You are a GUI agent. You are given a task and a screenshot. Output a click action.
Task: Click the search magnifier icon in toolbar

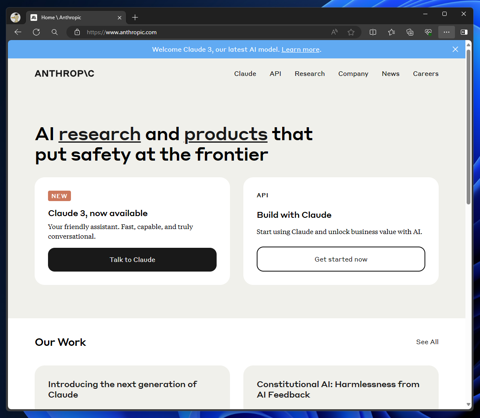click(55, 32)
